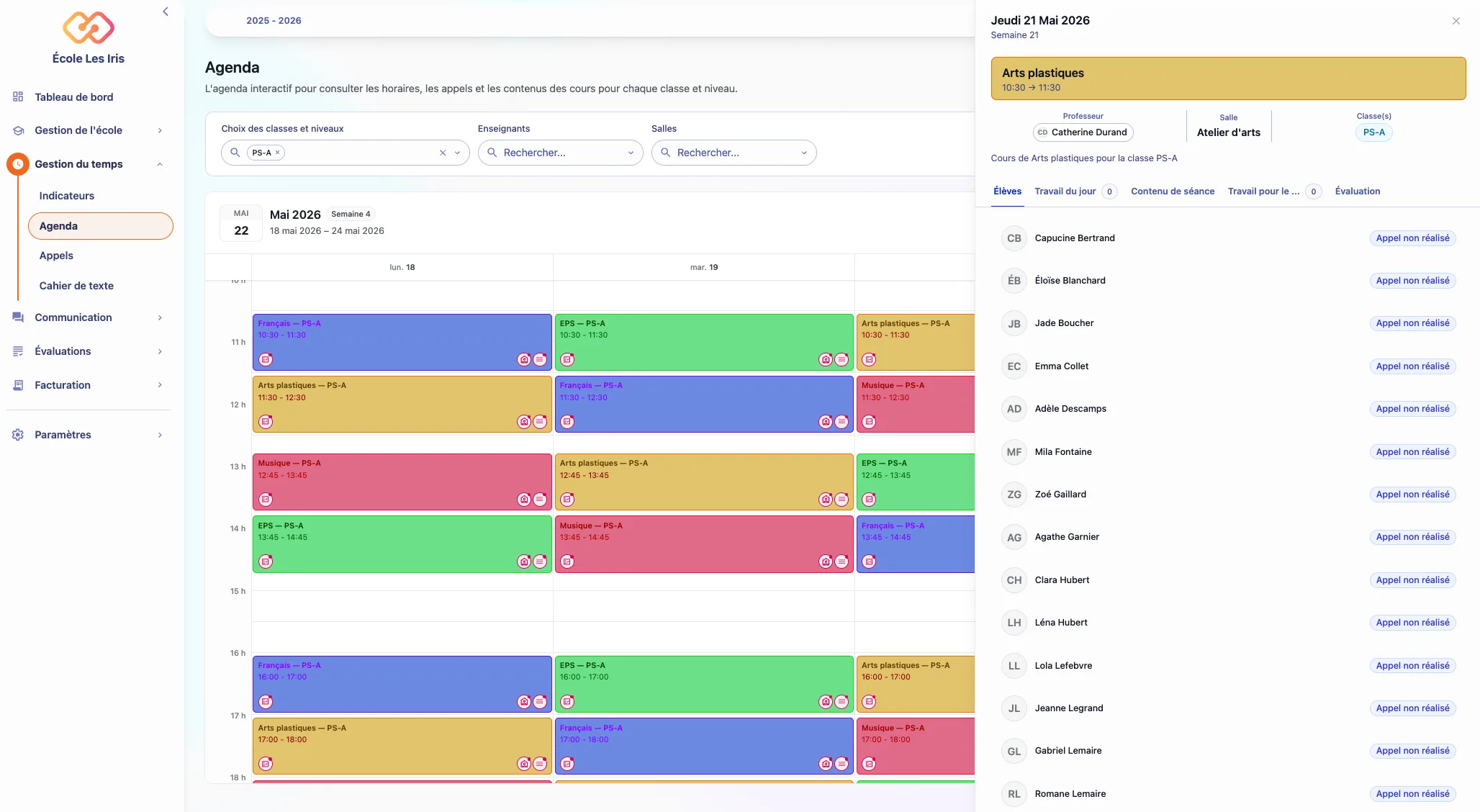This screenshot has width=1480, height=812.
Task: Open the Appels submenu item
Action: [x=56, y=256]
